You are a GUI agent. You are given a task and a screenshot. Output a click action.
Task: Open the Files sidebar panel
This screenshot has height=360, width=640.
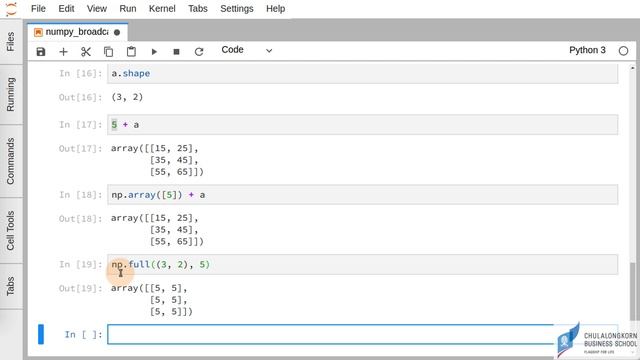point(11,41)
